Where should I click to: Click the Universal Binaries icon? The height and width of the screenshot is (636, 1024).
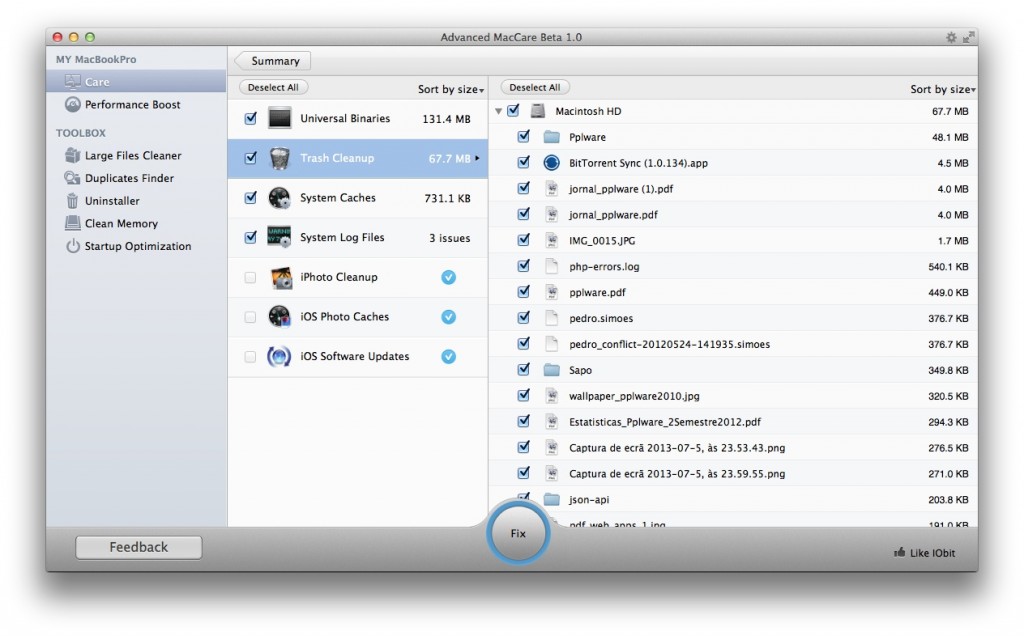click(x=280, y=118)
